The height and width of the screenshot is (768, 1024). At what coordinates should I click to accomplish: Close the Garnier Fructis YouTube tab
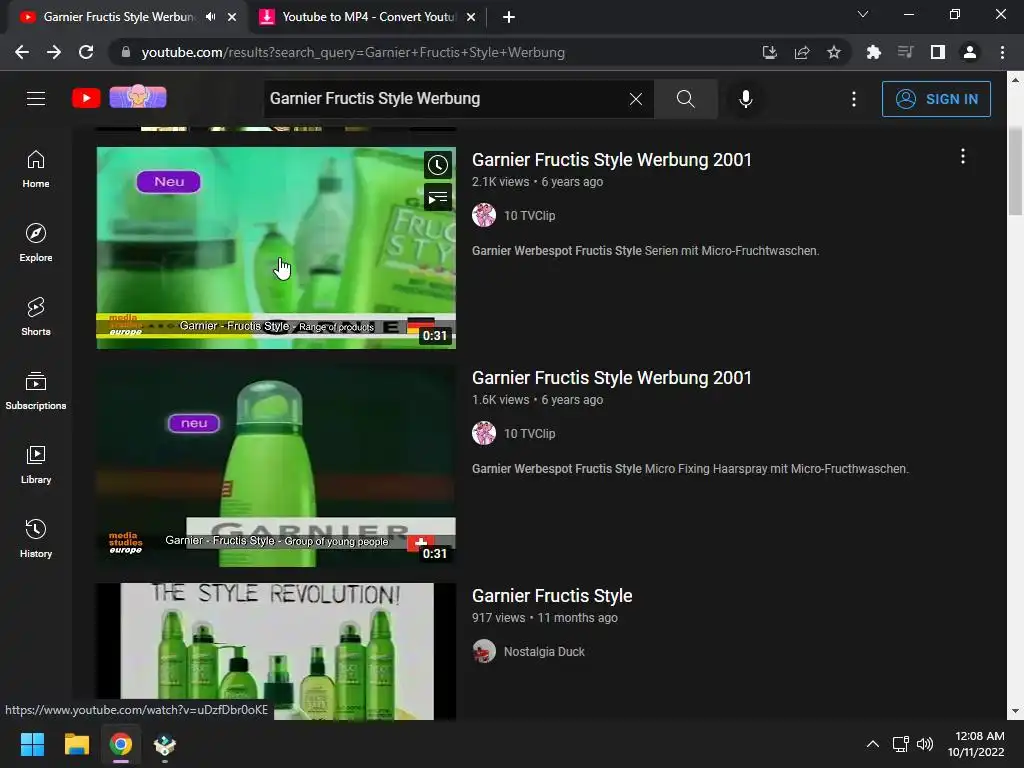[232, 18]
